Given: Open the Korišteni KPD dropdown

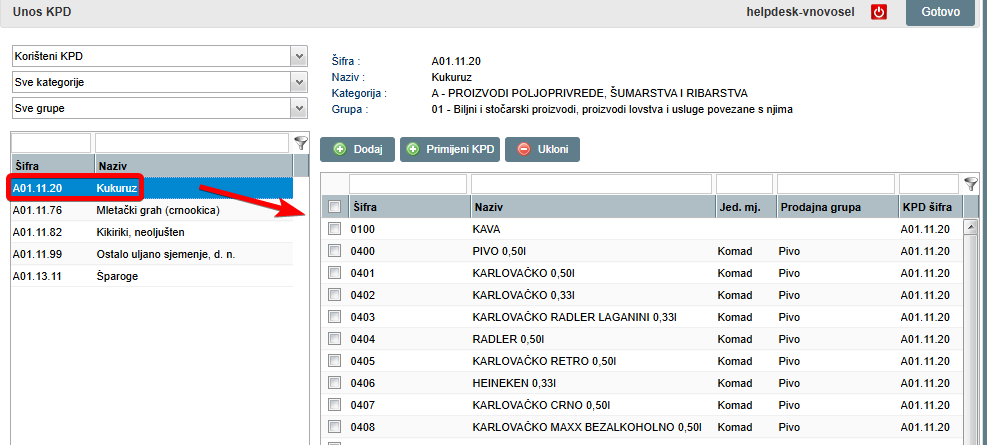Looking at the screenshot, I should click(159, 56).
